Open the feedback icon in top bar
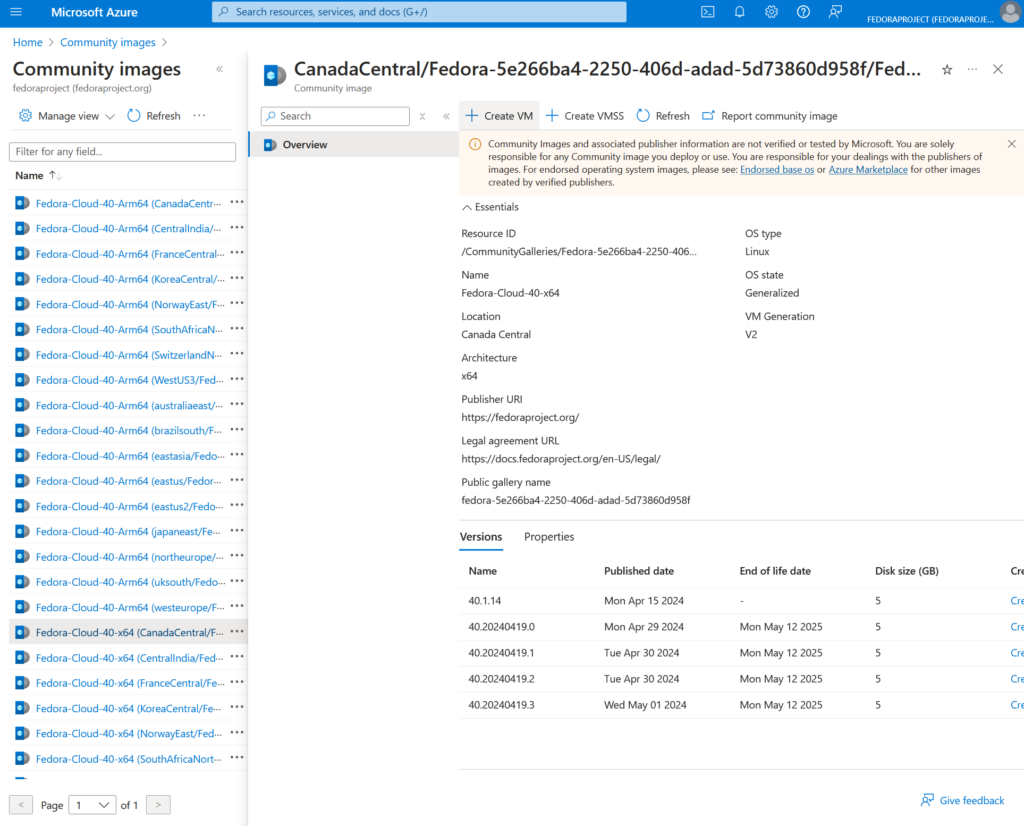This screenshot has width=1024, height=826. click(x=835, y=12)
